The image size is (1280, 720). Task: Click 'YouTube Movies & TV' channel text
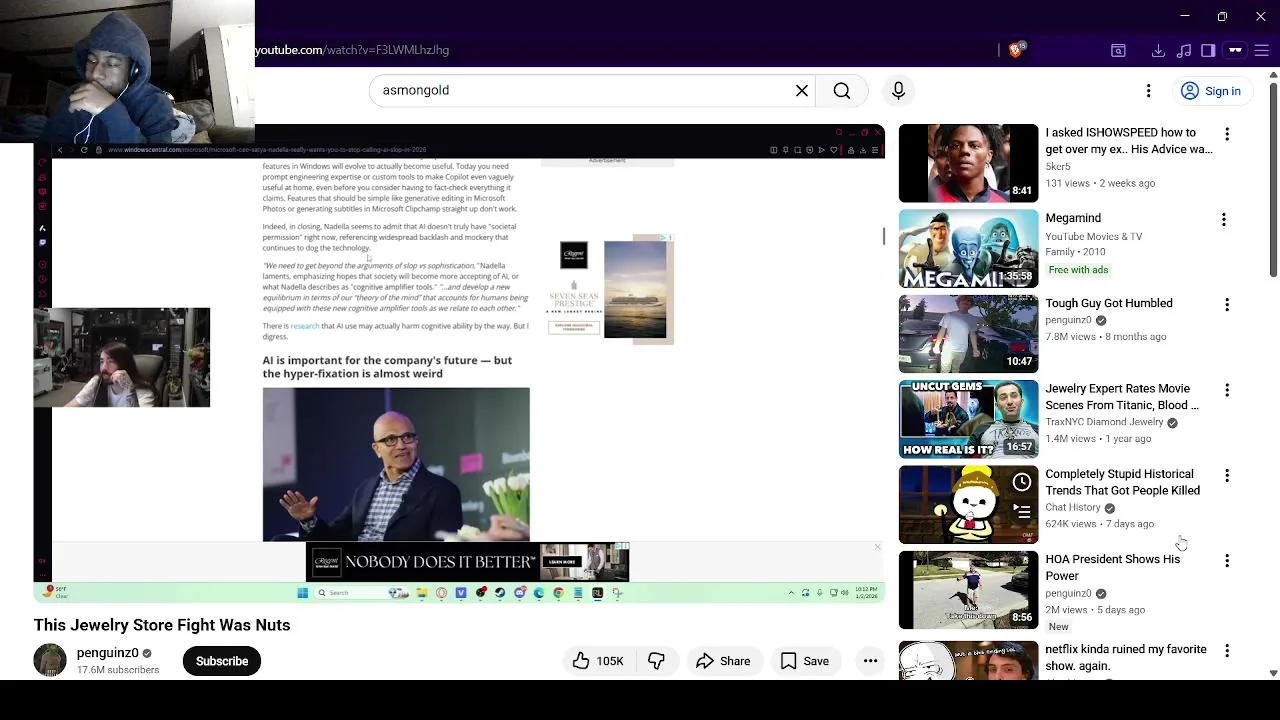[1093, 236]
